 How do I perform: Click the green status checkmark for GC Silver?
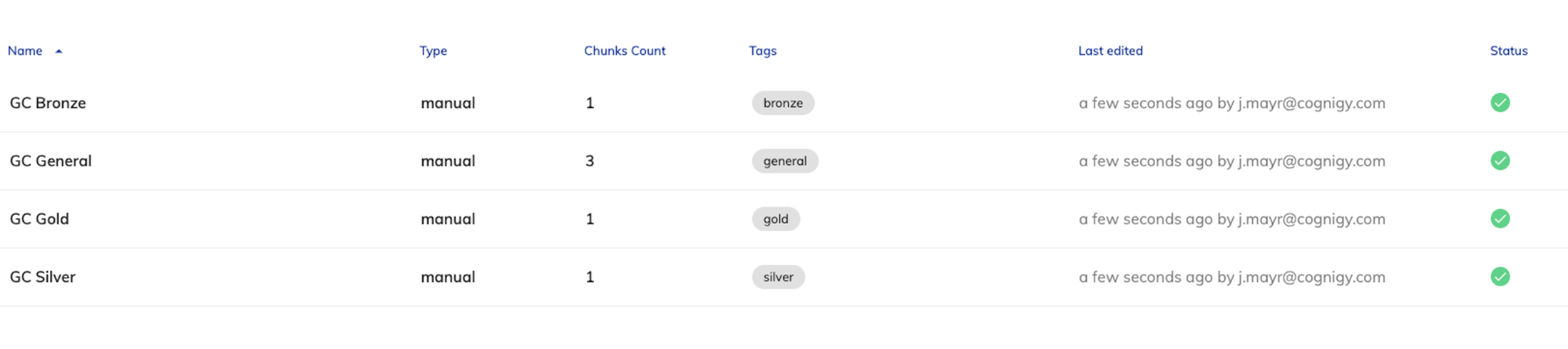click(1500, 276)
